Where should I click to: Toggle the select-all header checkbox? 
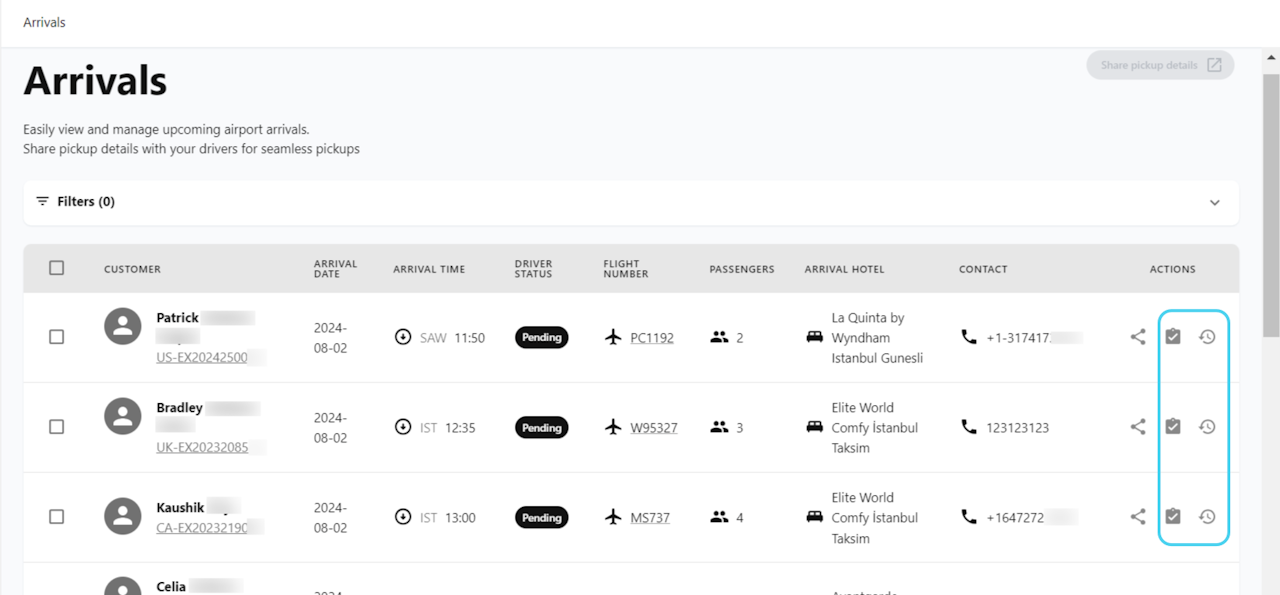pyautogui.click(x=57, y=268)
